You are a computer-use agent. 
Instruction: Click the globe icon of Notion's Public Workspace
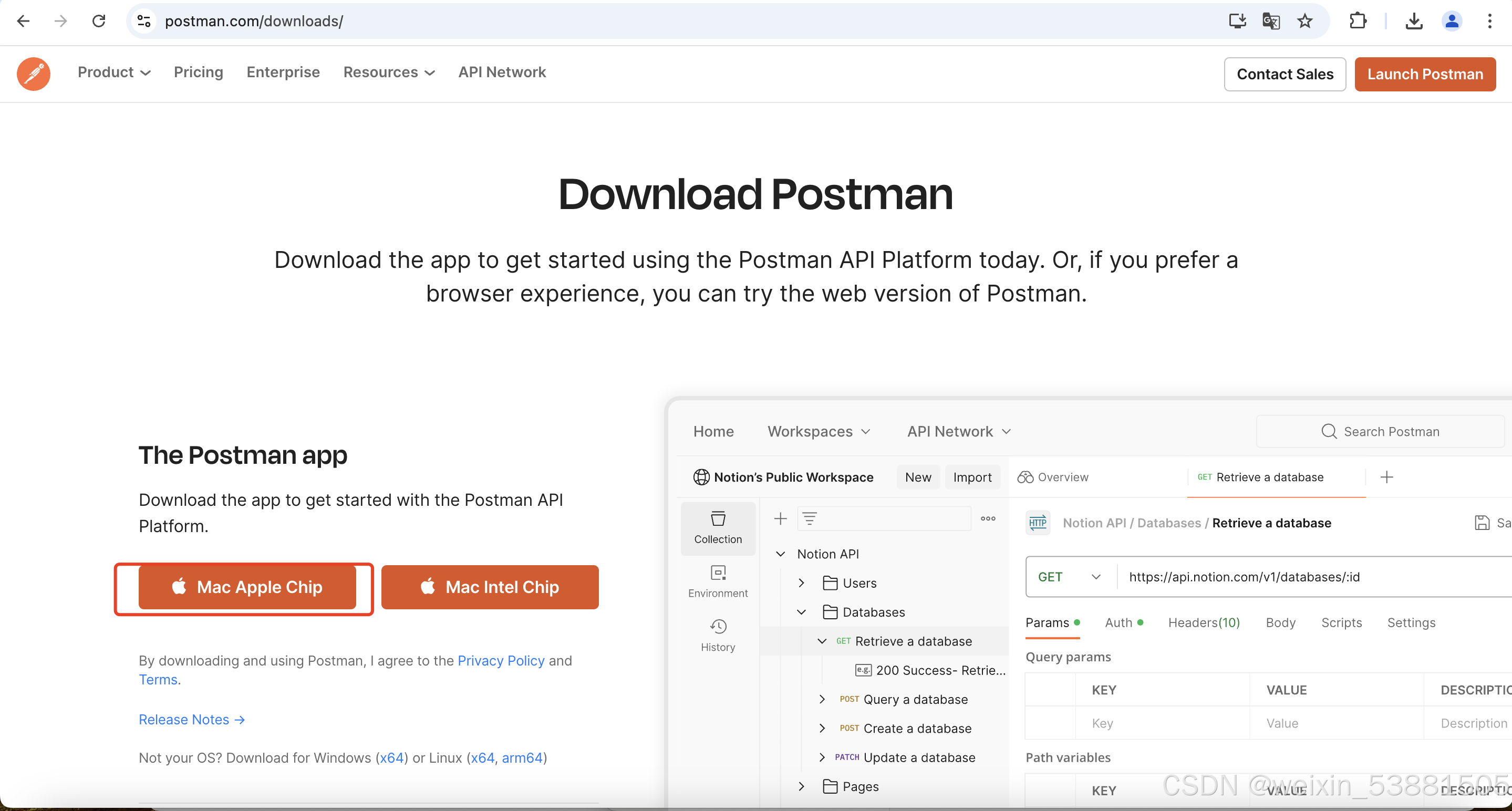(701, 477)
